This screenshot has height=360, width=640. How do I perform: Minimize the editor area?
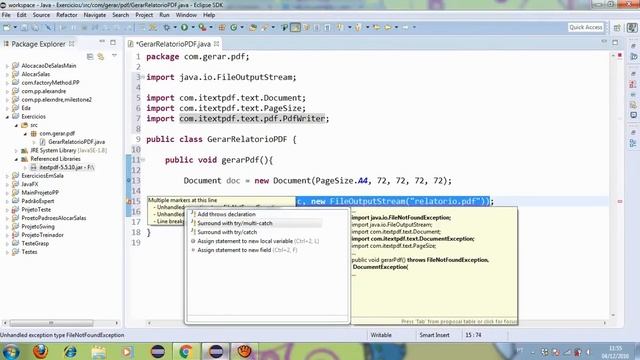click(604, 42)
